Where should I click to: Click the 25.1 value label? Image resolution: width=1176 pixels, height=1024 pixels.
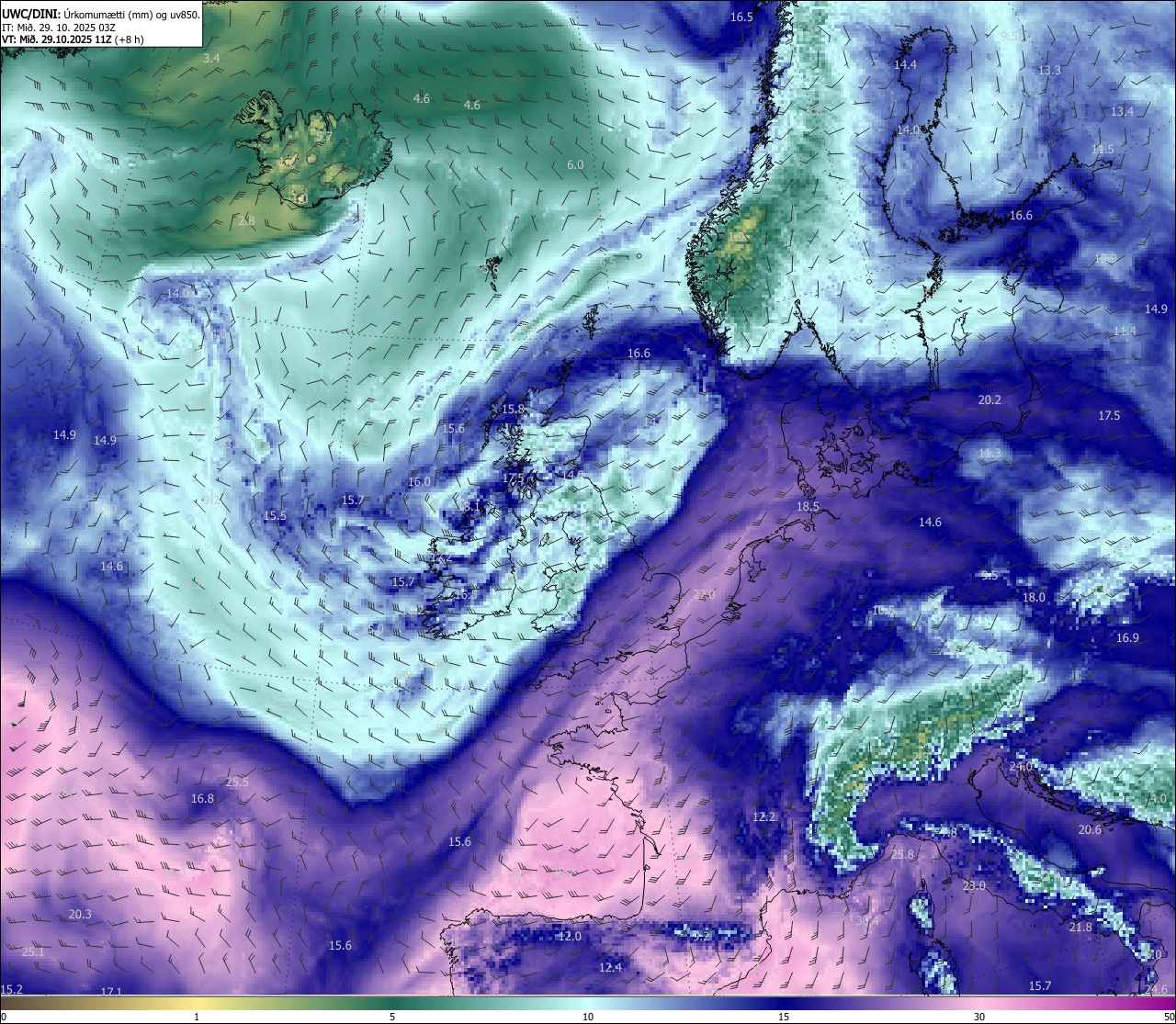coord(33,951)
